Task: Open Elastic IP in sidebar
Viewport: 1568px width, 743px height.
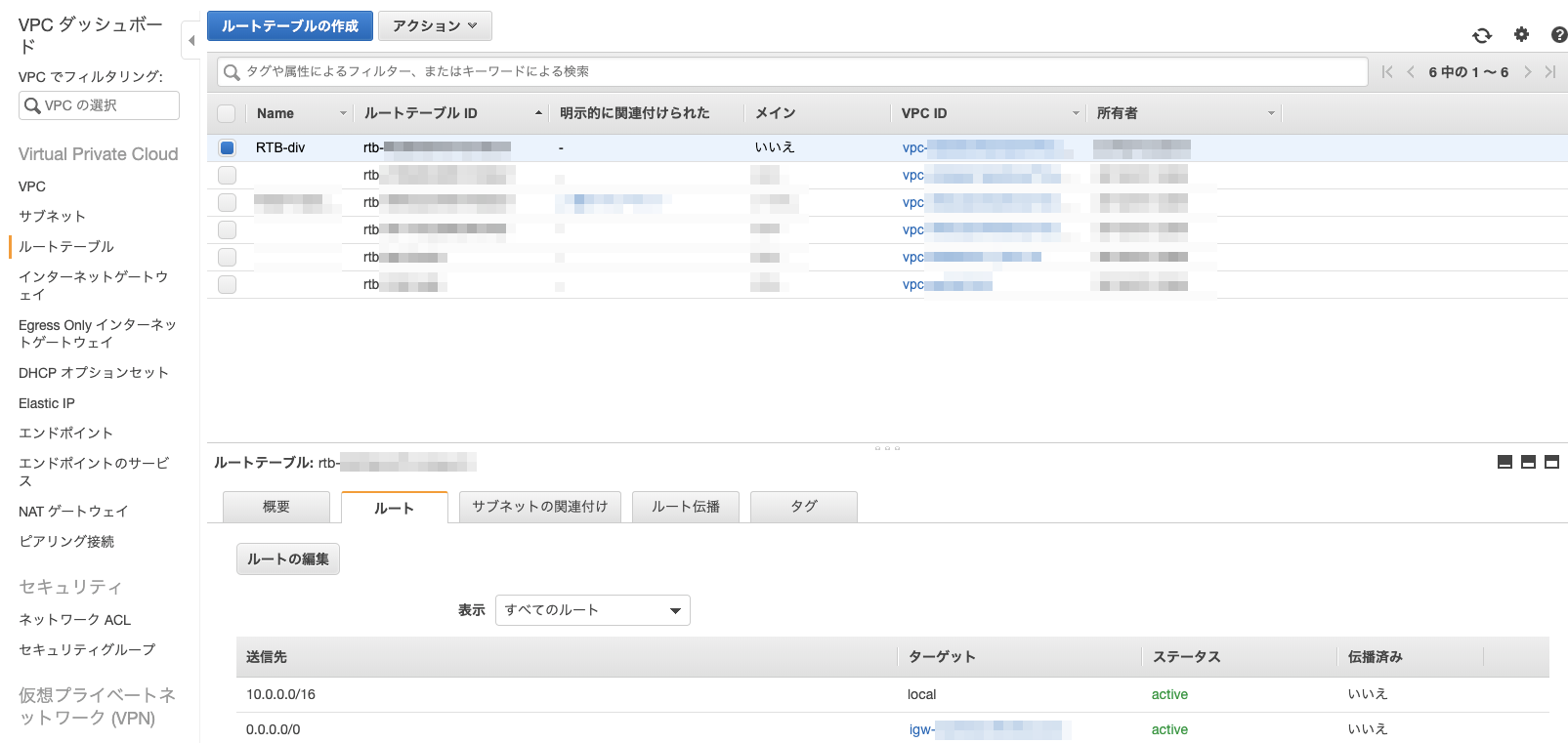Action: 47,403
